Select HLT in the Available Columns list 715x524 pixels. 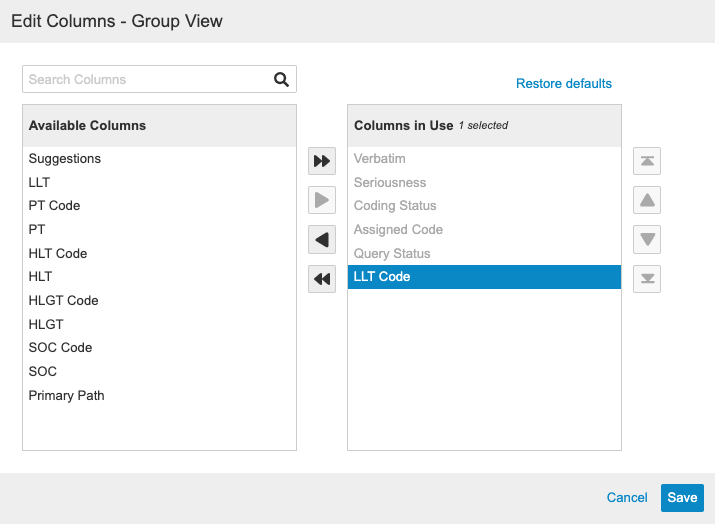click(x=41, y=277)
